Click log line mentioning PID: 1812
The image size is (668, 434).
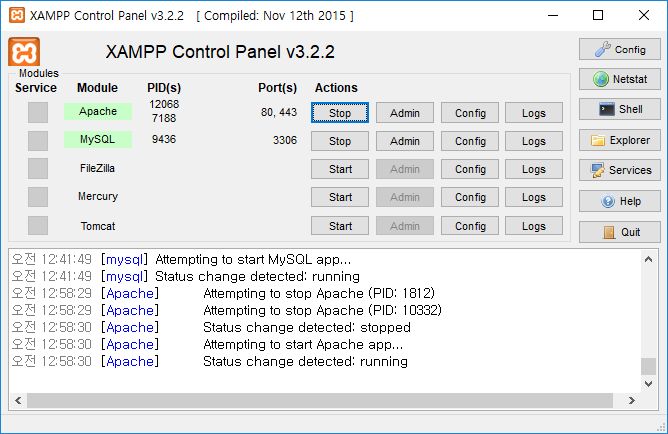[x=319, y=293]
